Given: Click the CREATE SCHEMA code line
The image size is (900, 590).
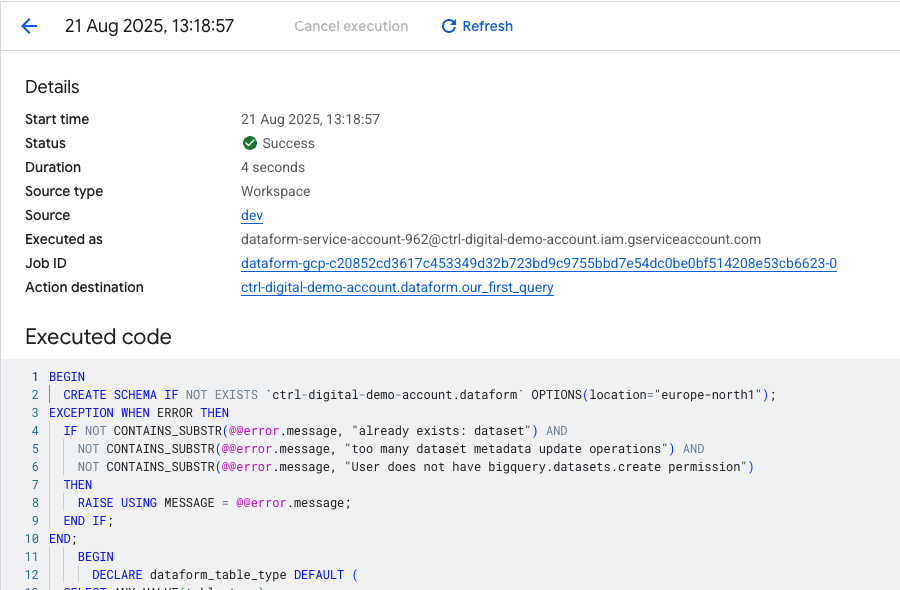Looking at the screenshot, I should pos(420,395).
